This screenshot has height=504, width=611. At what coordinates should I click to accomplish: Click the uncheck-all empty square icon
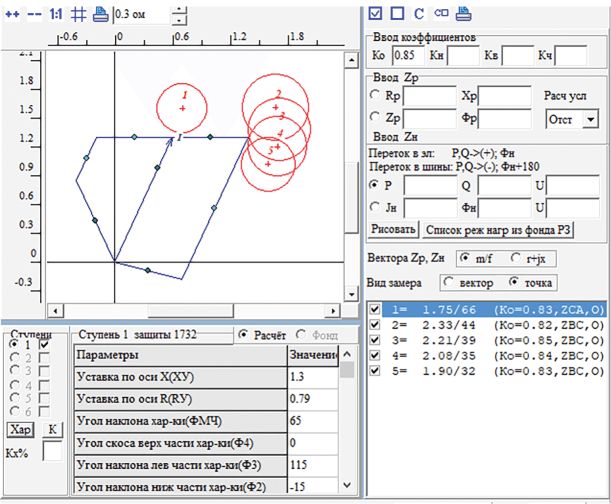[397, 13]
